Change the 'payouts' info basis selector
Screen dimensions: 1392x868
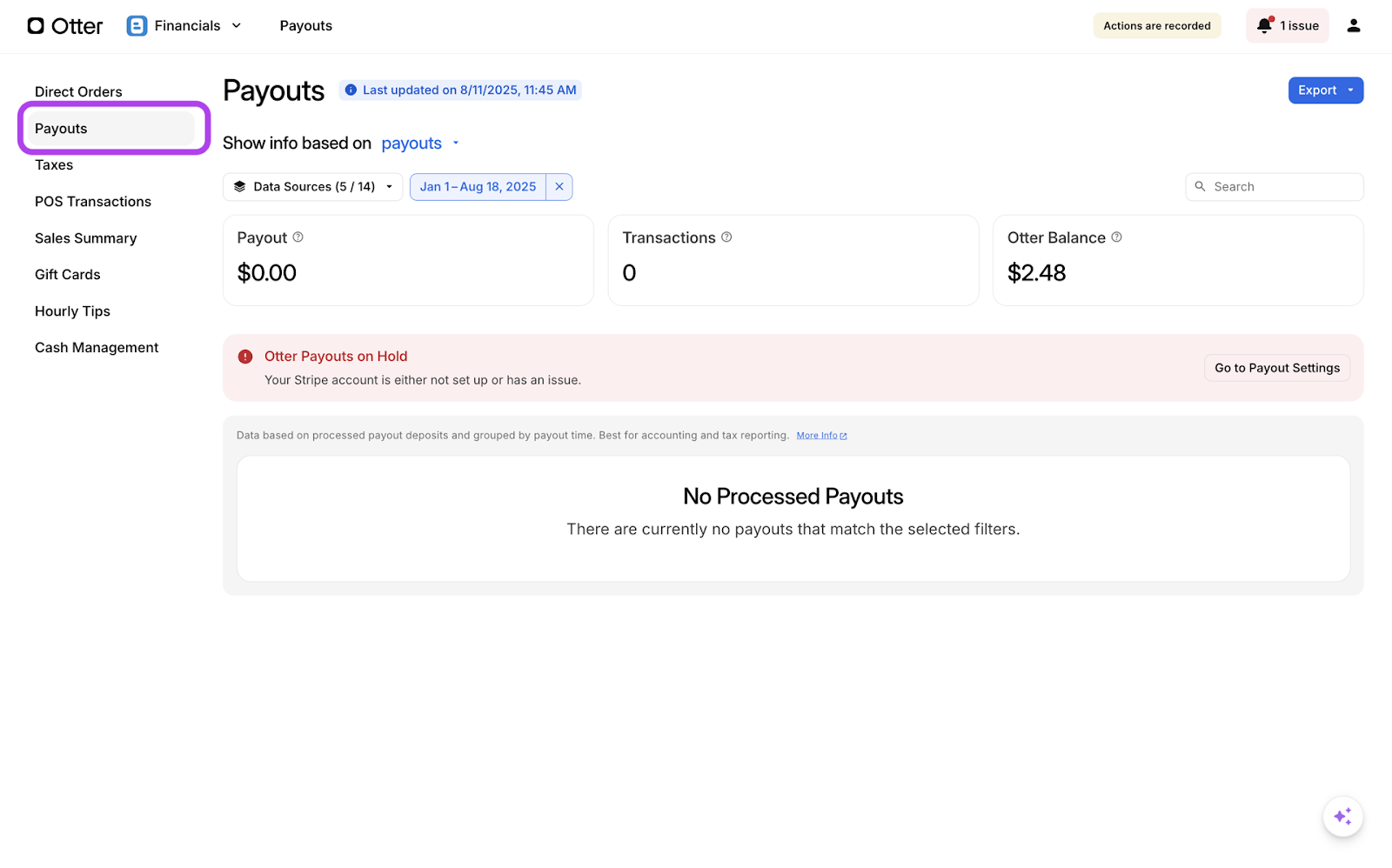419,144
